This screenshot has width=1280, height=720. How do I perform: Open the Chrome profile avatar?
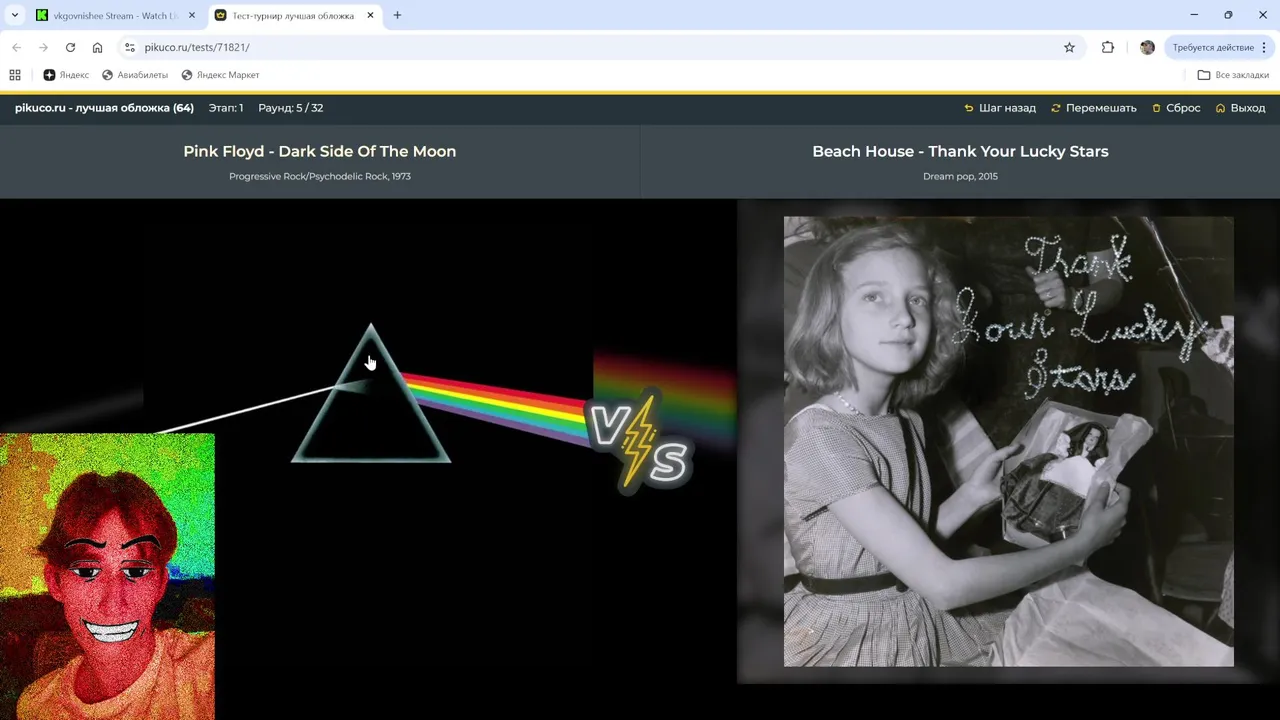(x=1147, y=47)
